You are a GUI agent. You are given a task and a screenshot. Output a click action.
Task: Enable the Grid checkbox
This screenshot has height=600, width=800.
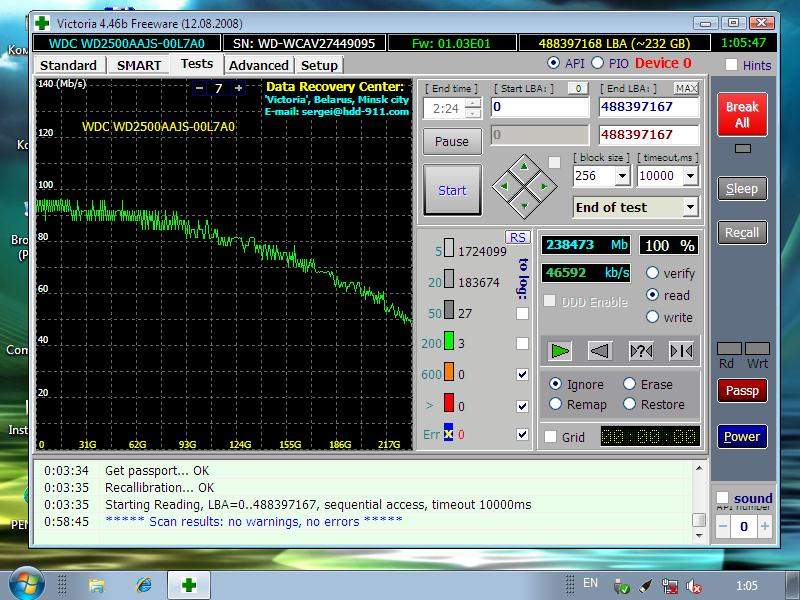[x=551, y=437]
